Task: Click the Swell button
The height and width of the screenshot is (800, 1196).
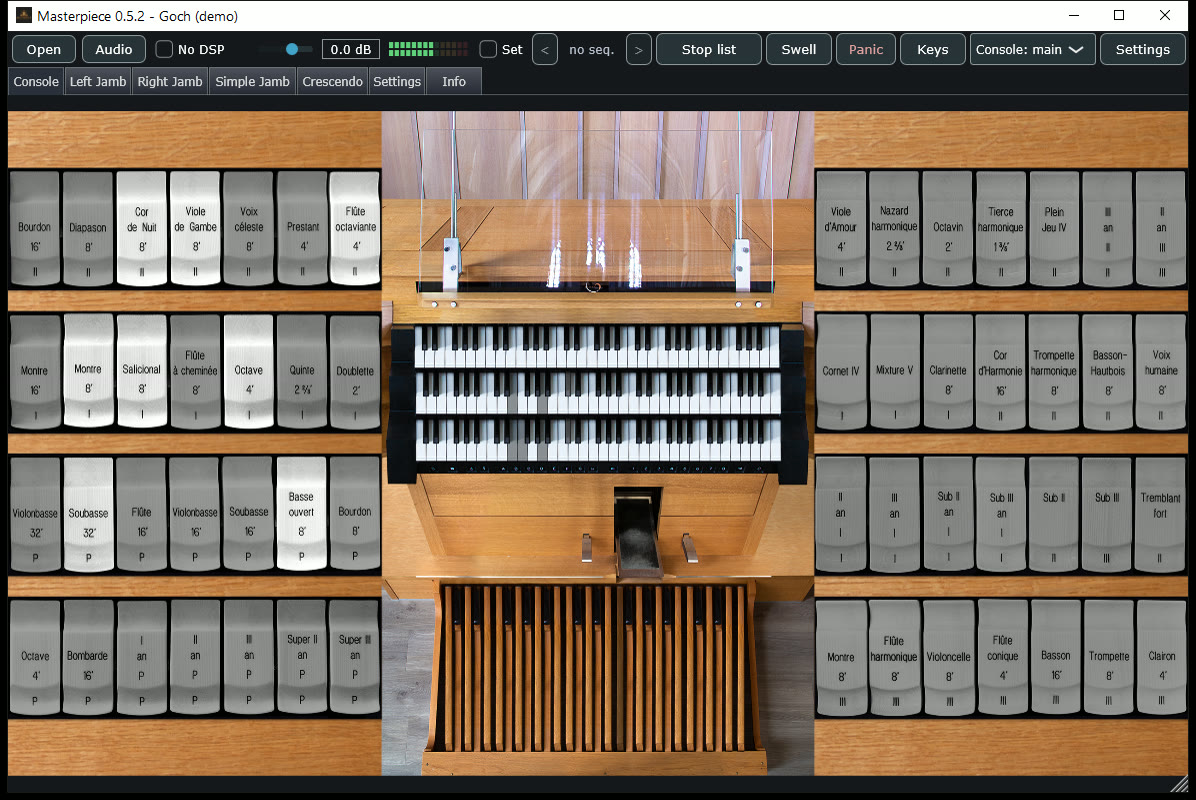Action: [799, 50]
